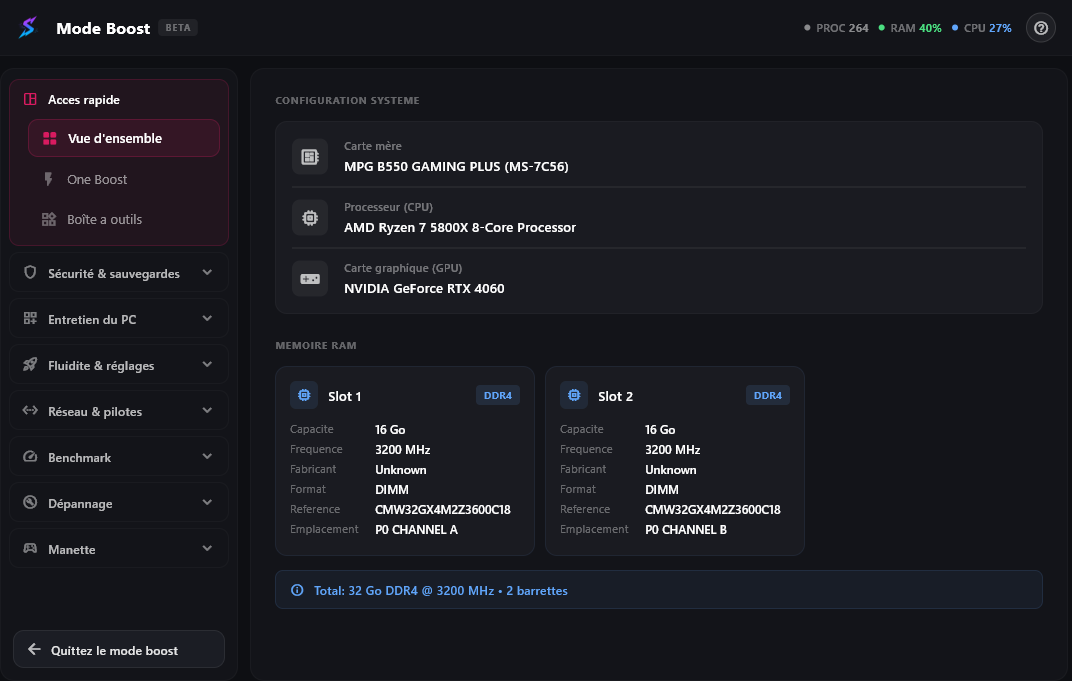Click the Boîte a outils icon

(x=49, y=219)
